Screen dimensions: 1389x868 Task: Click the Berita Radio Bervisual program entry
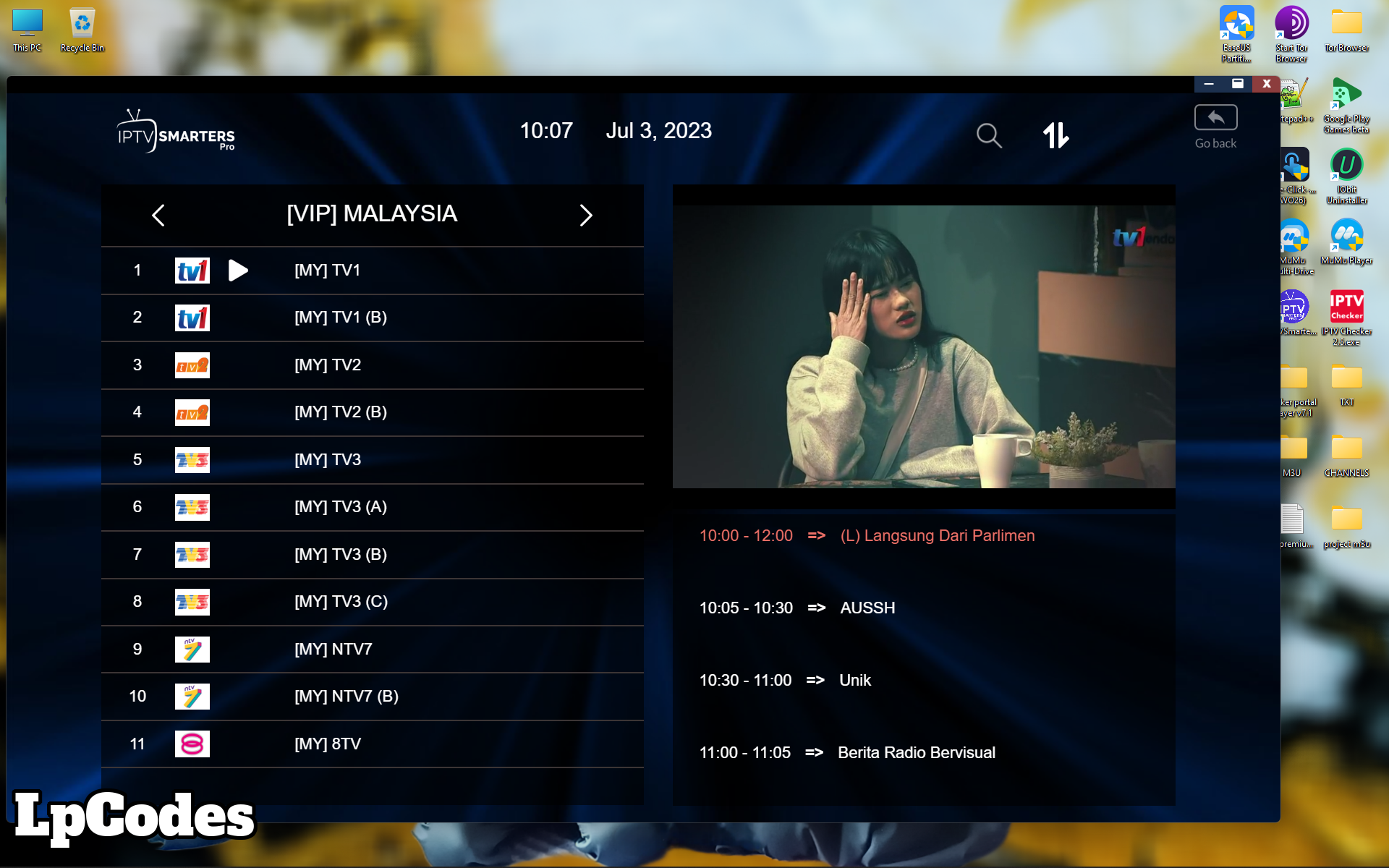[916, 753]
